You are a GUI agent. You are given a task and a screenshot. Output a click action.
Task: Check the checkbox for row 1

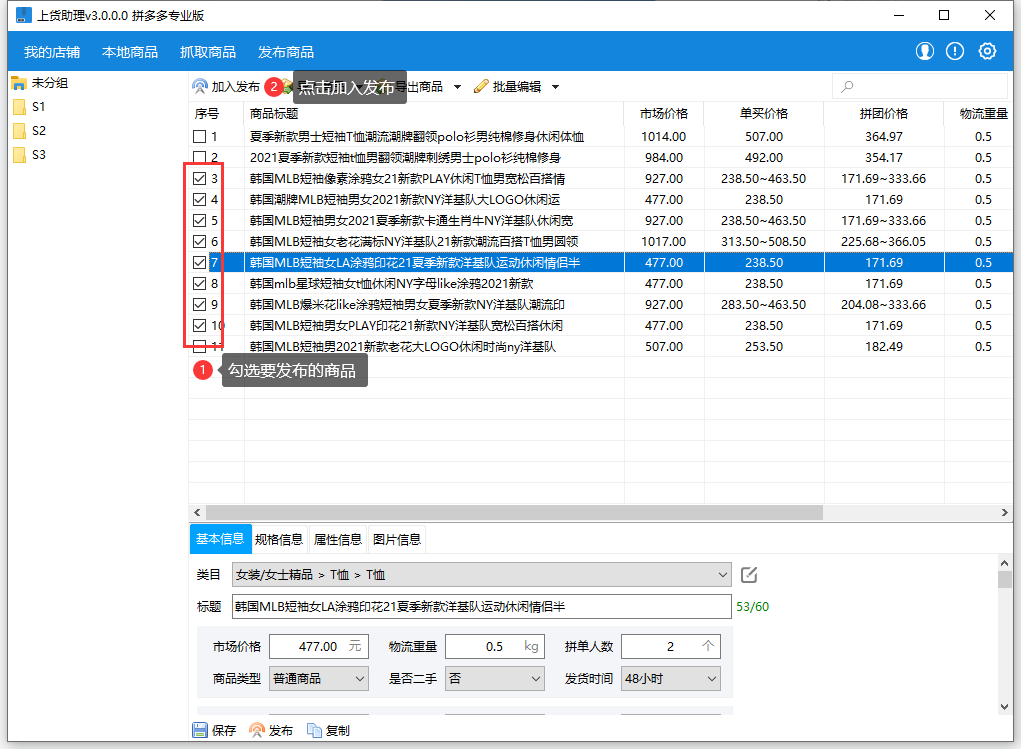200,137
